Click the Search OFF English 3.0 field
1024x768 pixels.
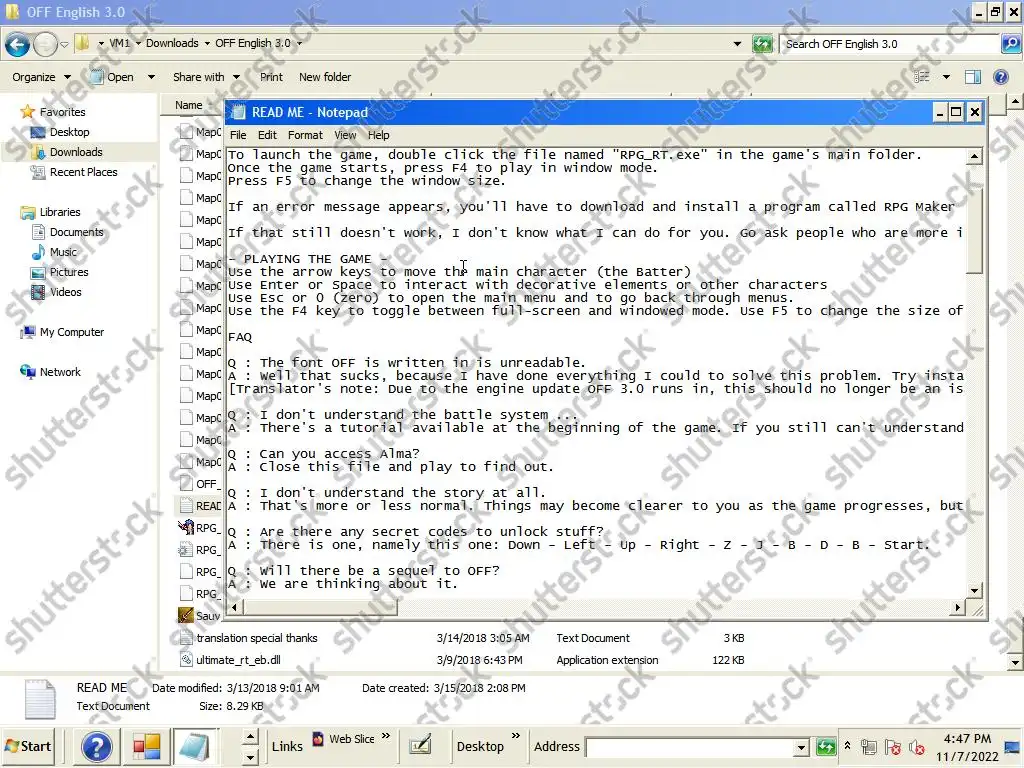tap(889, 44)
